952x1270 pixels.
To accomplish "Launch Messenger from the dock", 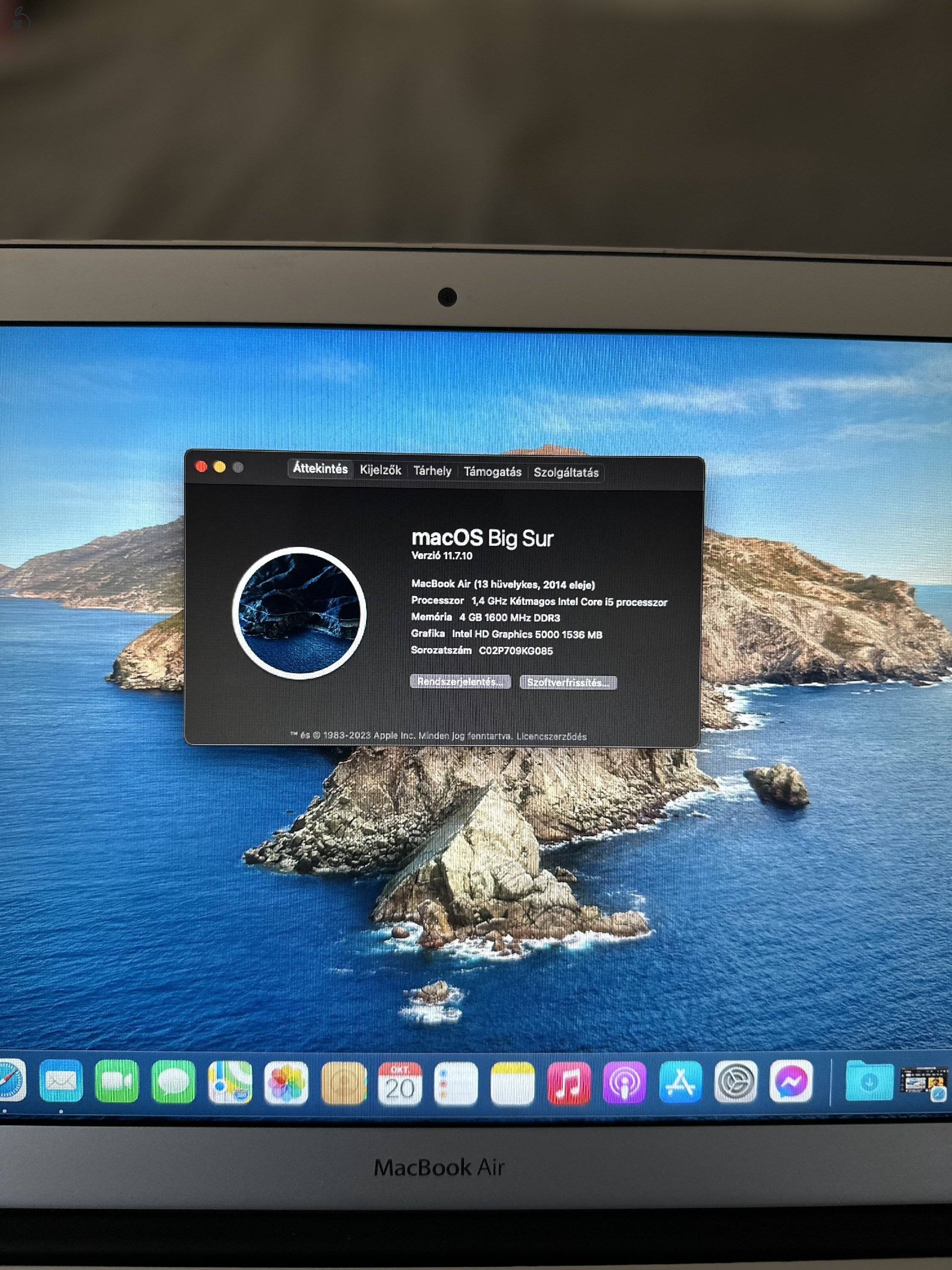I will (791, 1081).
